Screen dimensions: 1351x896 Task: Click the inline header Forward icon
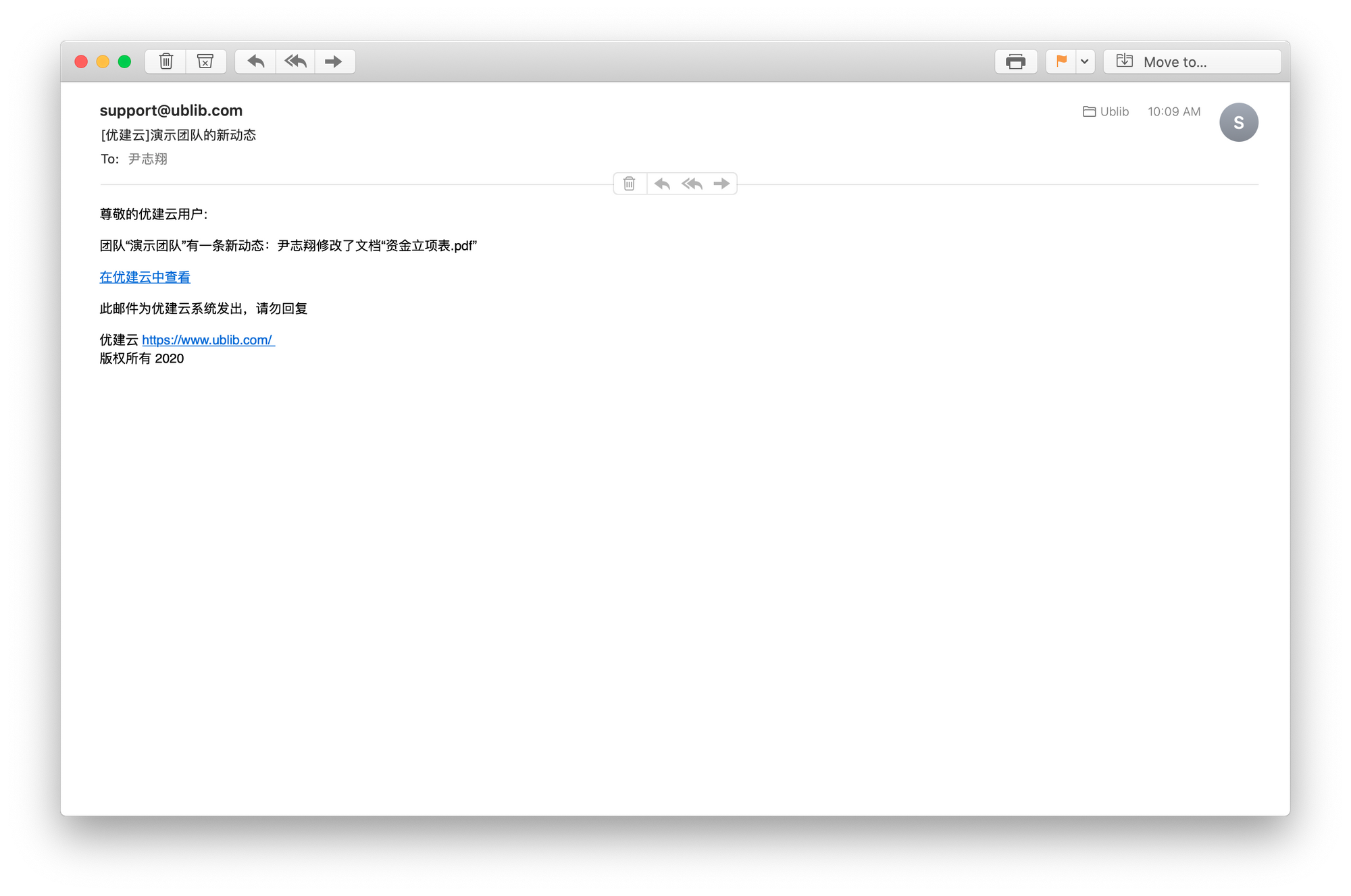(721, 184)
